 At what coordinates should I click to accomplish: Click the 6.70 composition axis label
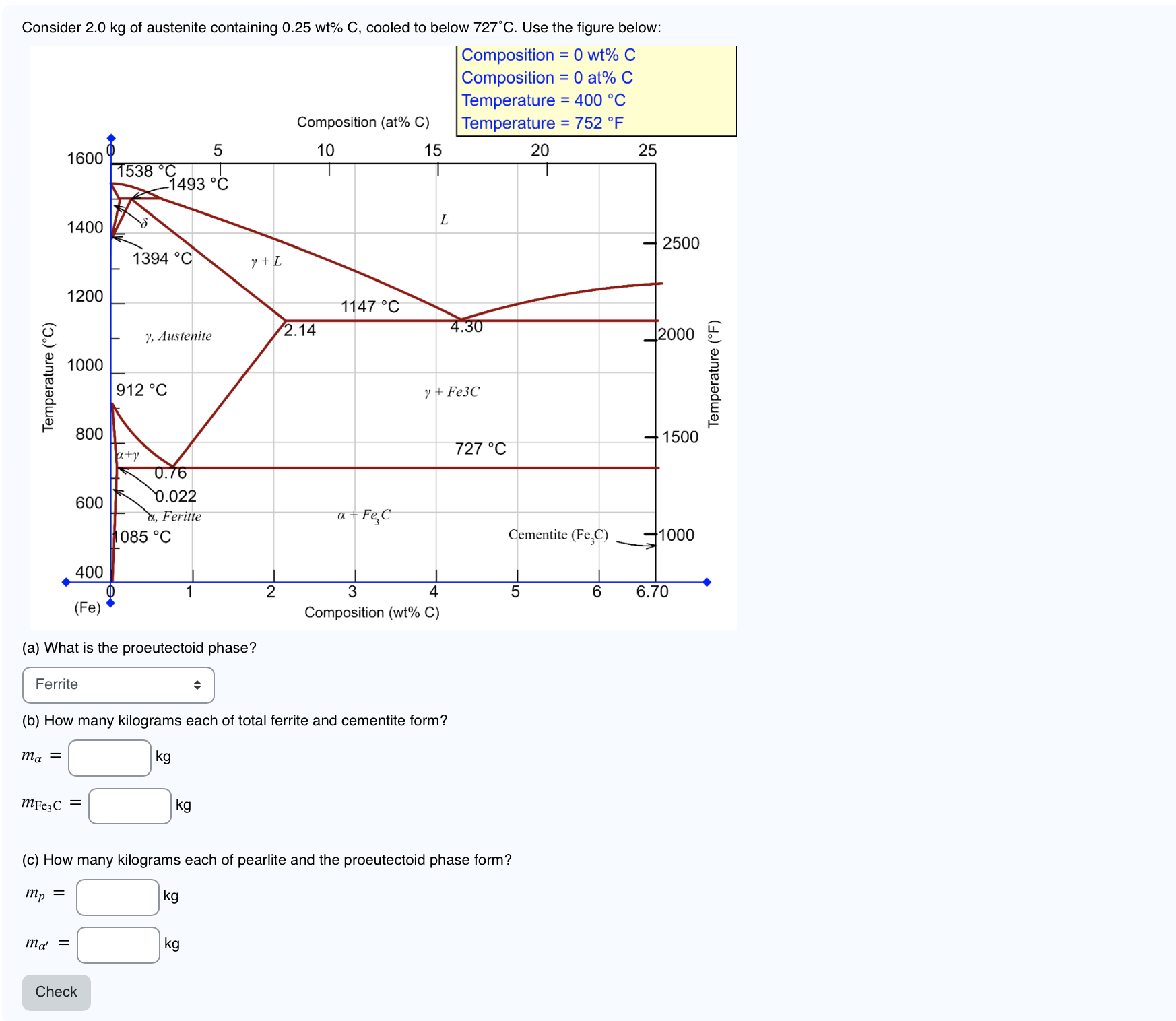point(653,592)
